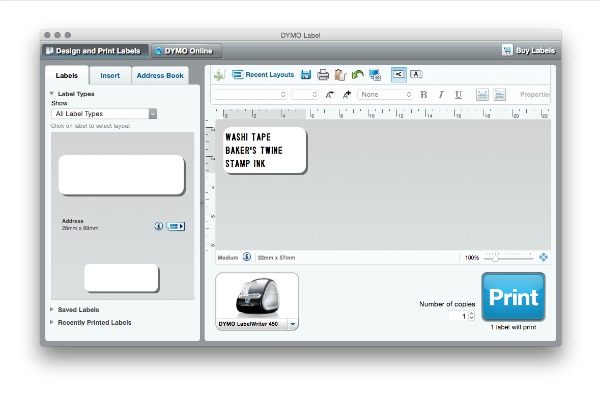Click the 100% zoom value

[472, 258]
